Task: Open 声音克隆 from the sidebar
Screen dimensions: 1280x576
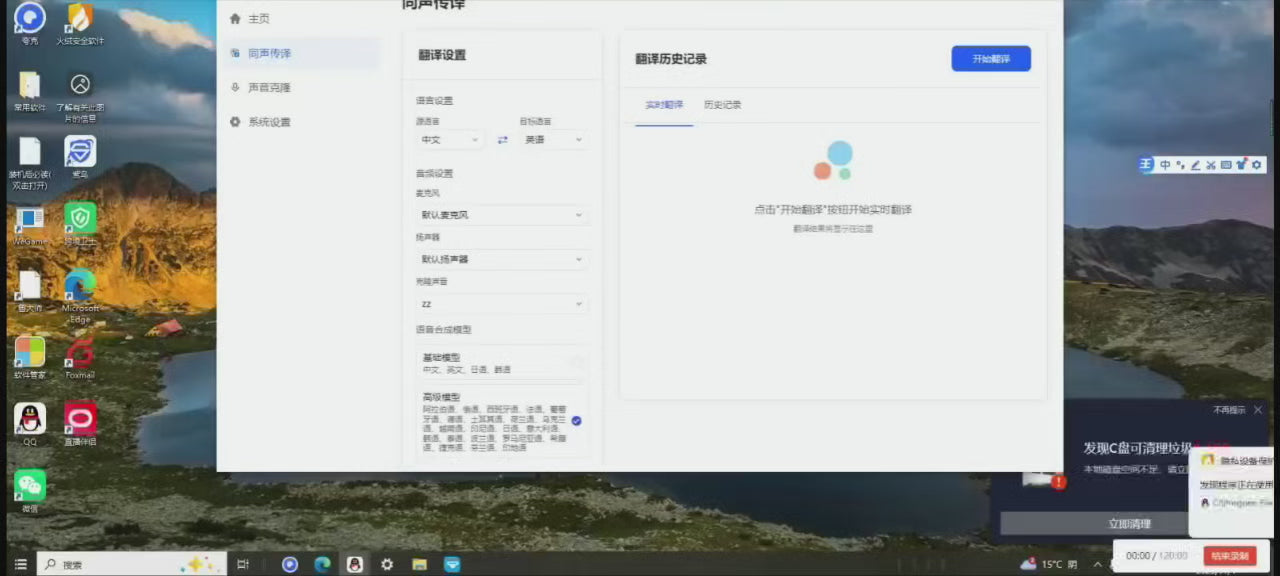Action: point(268,88)
